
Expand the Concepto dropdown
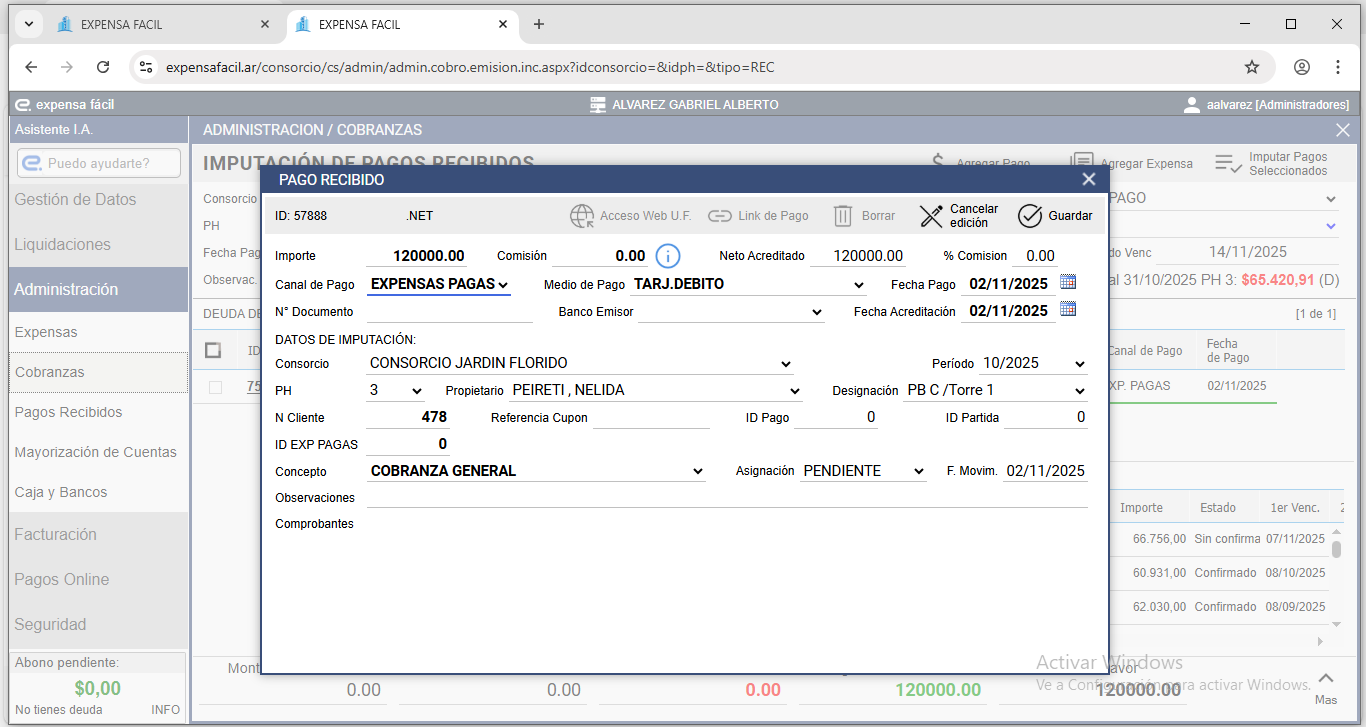coord(537,471)
